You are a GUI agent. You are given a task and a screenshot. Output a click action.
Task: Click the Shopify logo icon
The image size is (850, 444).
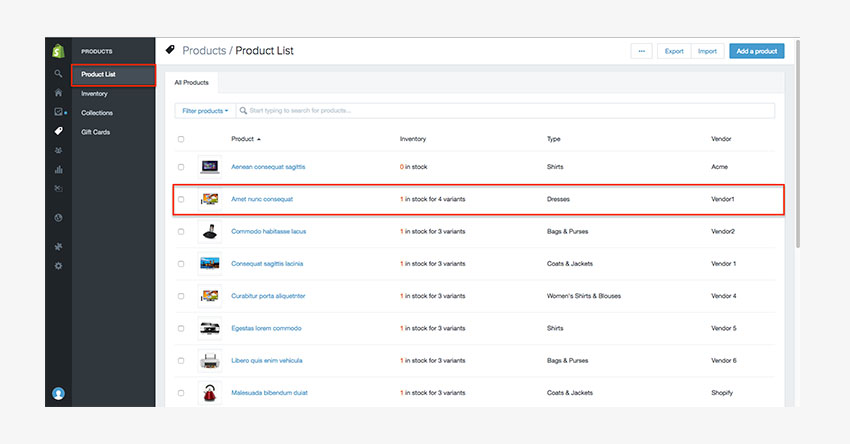click(58, 51)
